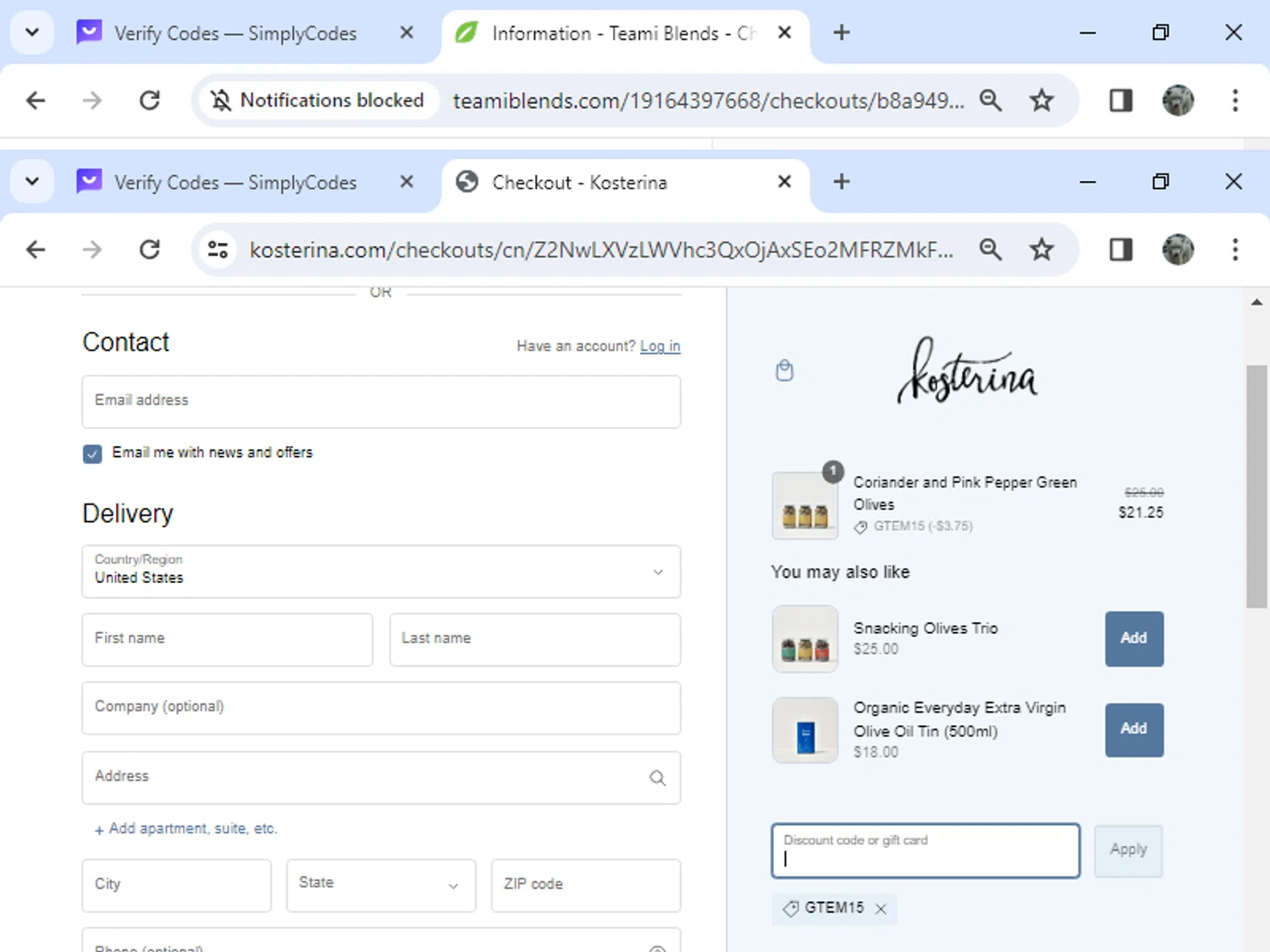Viewport: 1270px width, 952px height.
Task: Focus the ZIP code field
Action: [x=586, y=885]
